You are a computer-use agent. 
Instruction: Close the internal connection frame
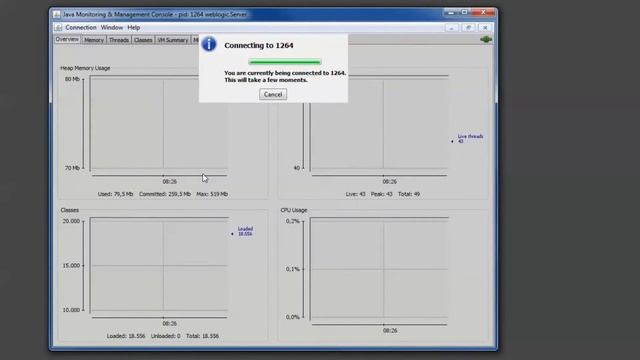point(485,28)
